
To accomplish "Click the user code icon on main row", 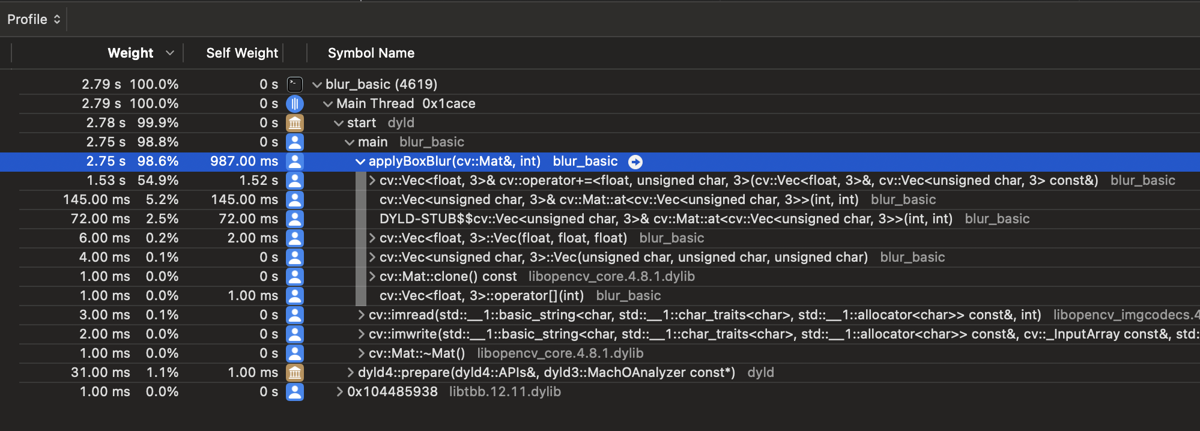I will 295,142.
